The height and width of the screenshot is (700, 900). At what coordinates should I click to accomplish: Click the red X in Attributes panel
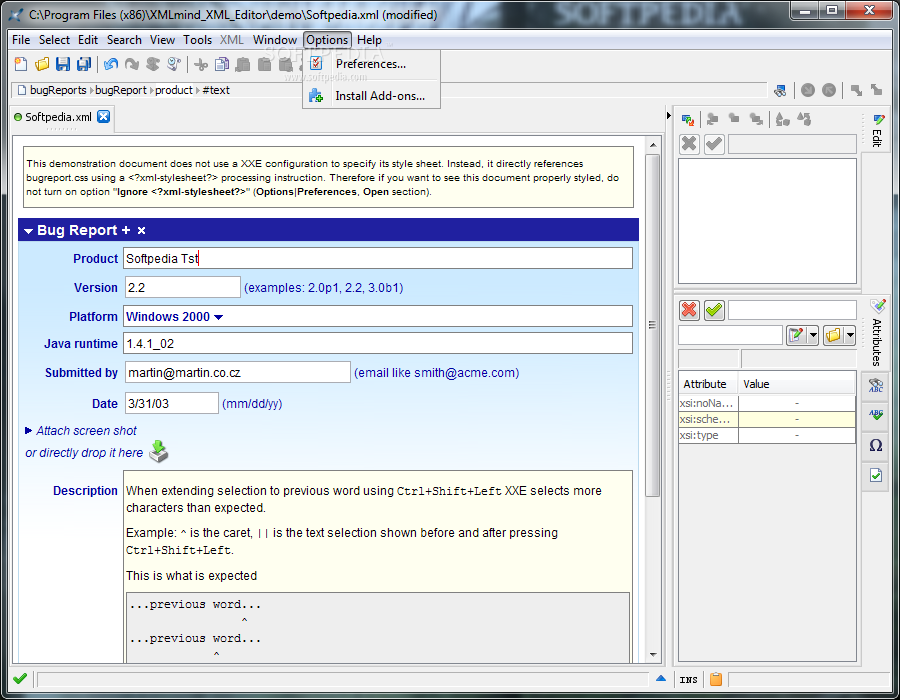pos(689,310)
